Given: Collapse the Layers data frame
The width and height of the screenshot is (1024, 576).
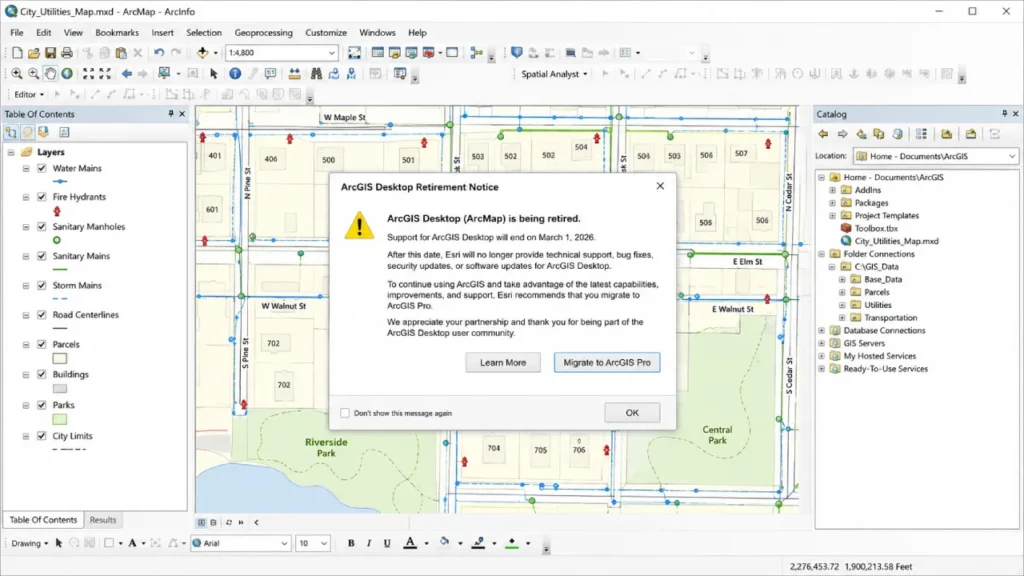Looking at the screenshot, I should 11,152.
